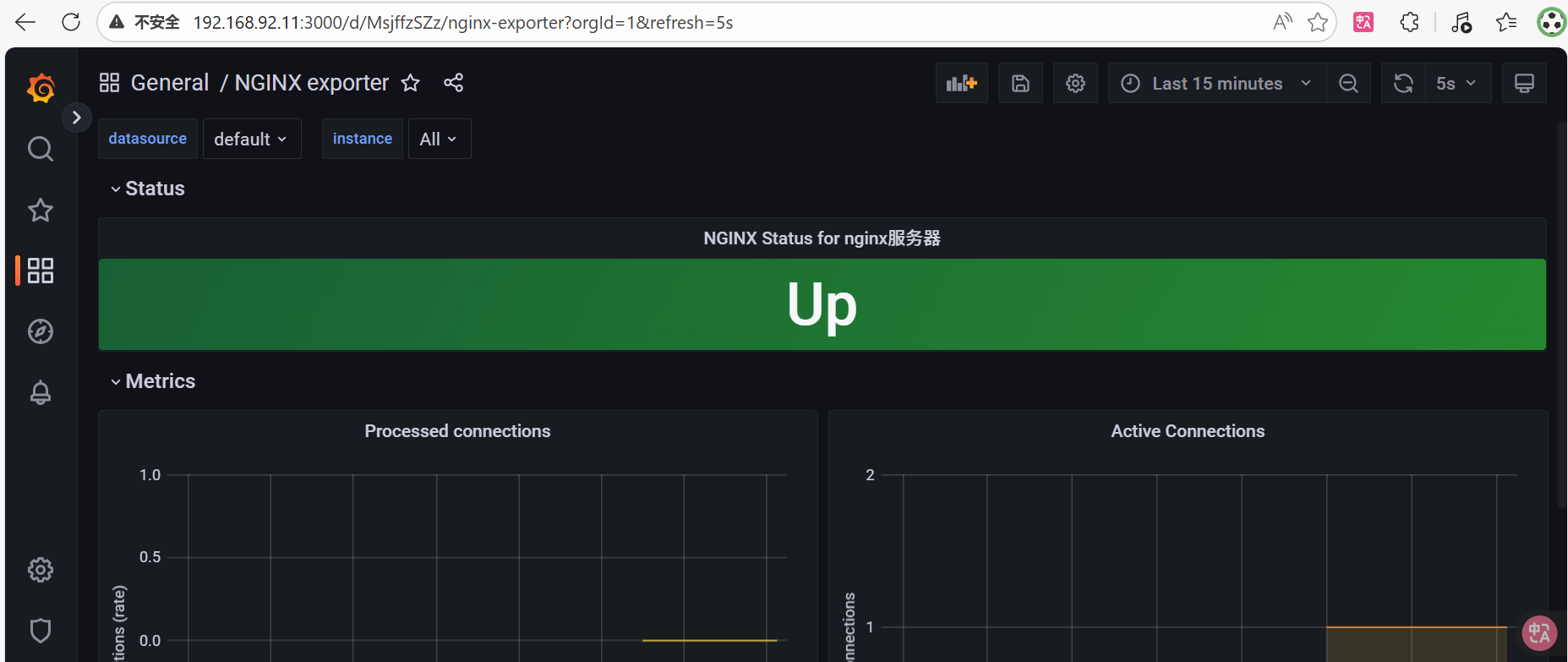Open the Processed connections panel title menu
Viewport: 1568px width, 662px height.
pos(457,431)
